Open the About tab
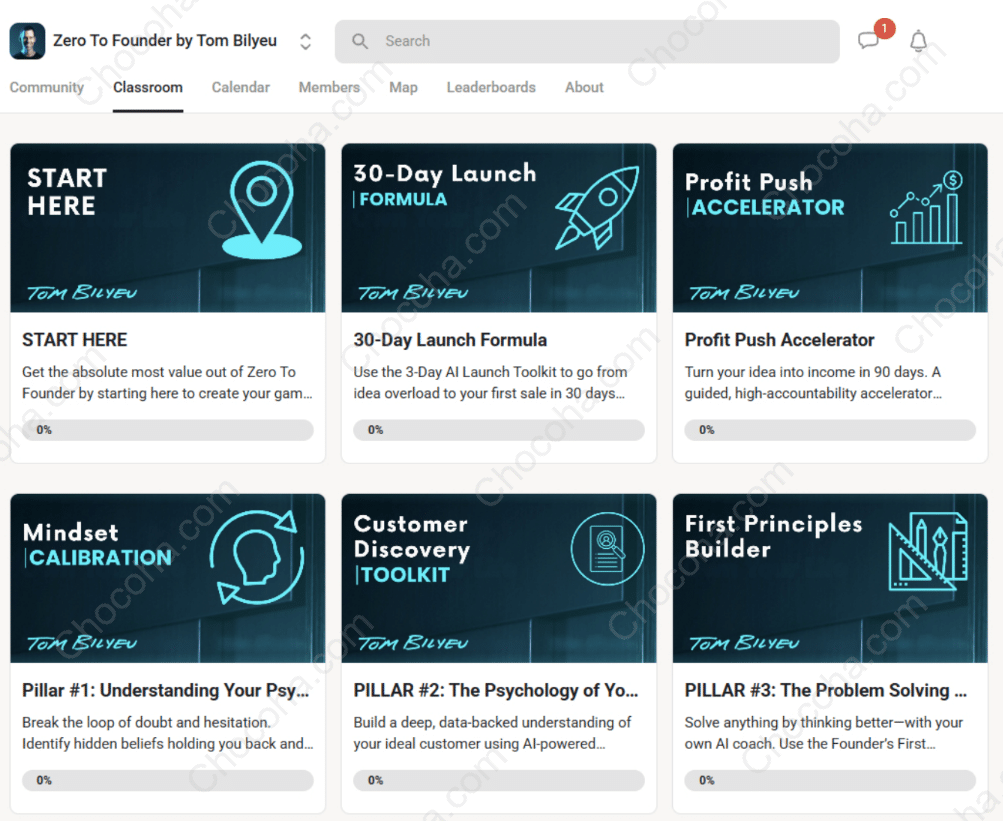1003x821 pixels. (584, 88)
